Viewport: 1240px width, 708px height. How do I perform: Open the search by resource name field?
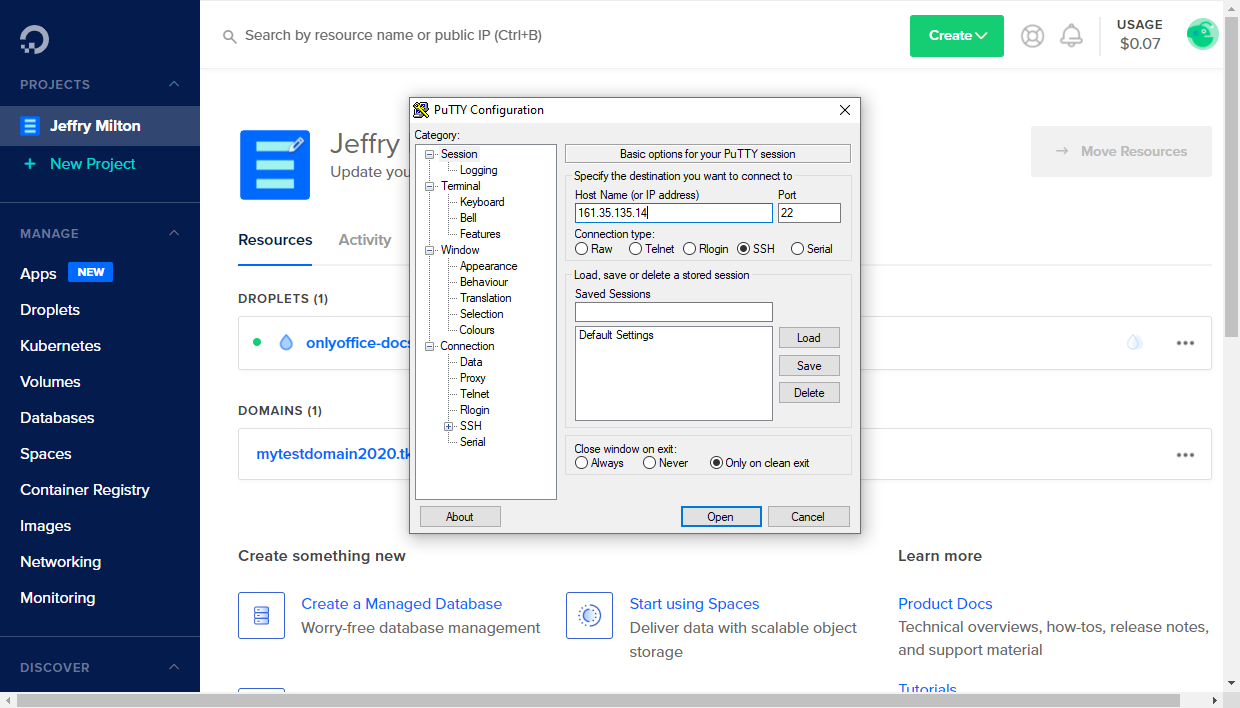(x=400, y=34)
